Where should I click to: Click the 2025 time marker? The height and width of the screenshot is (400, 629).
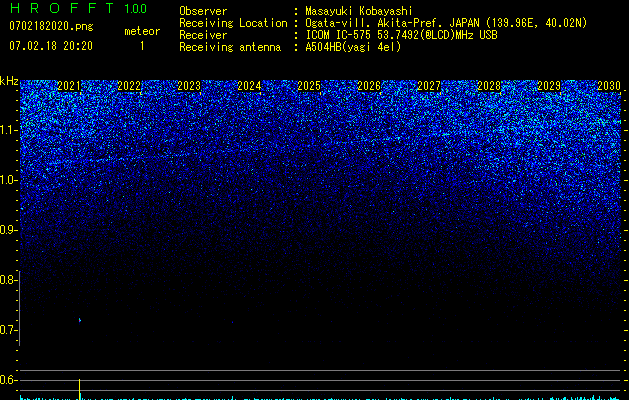(x=309, y=86)
